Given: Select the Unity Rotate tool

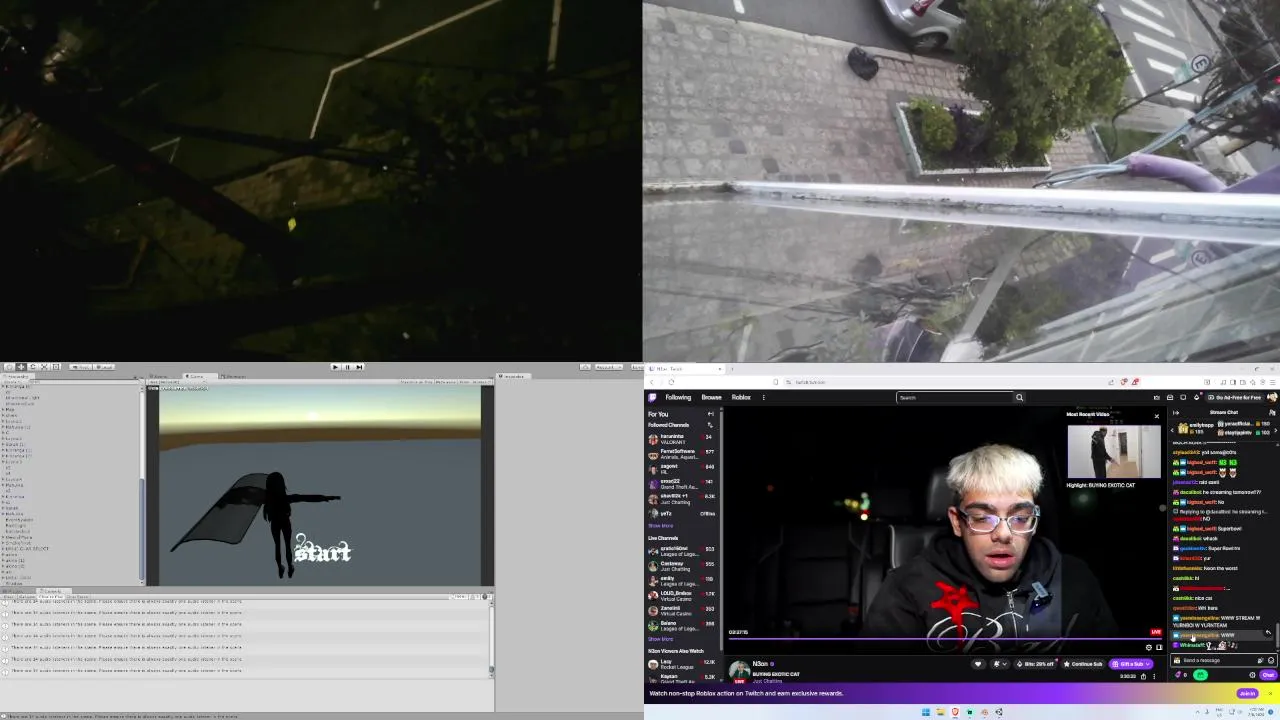Looking at the screenshot, I should click(32, 366).
